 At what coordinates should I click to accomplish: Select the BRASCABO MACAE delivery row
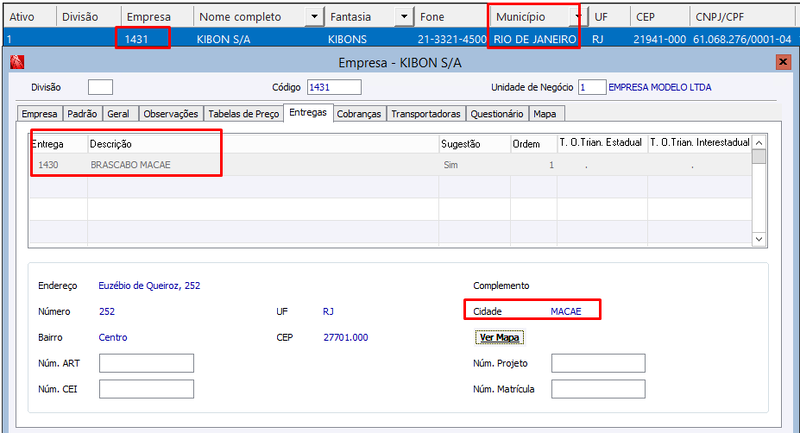(390, 165)
